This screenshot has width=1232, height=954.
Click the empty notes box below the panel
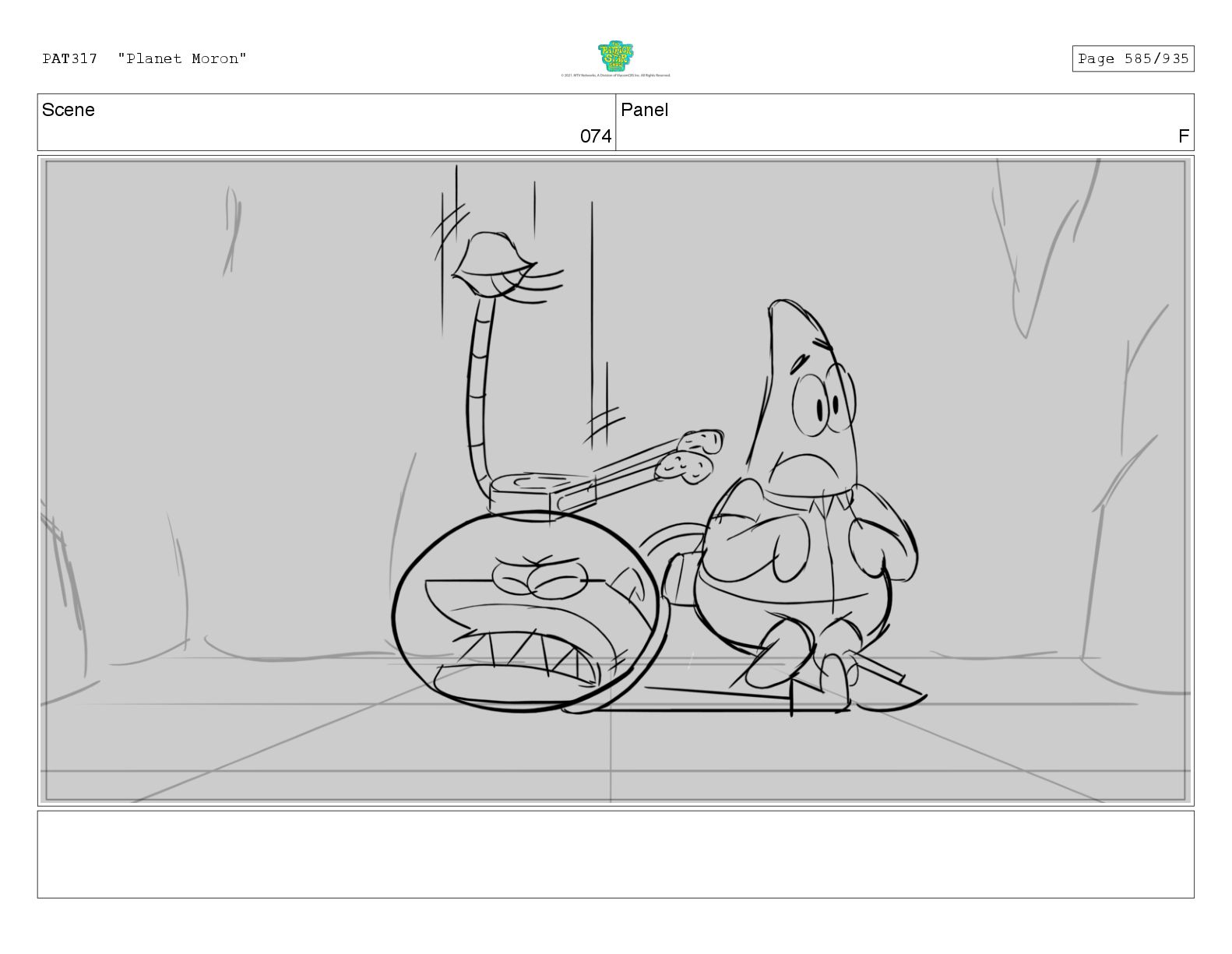(615, 854)
